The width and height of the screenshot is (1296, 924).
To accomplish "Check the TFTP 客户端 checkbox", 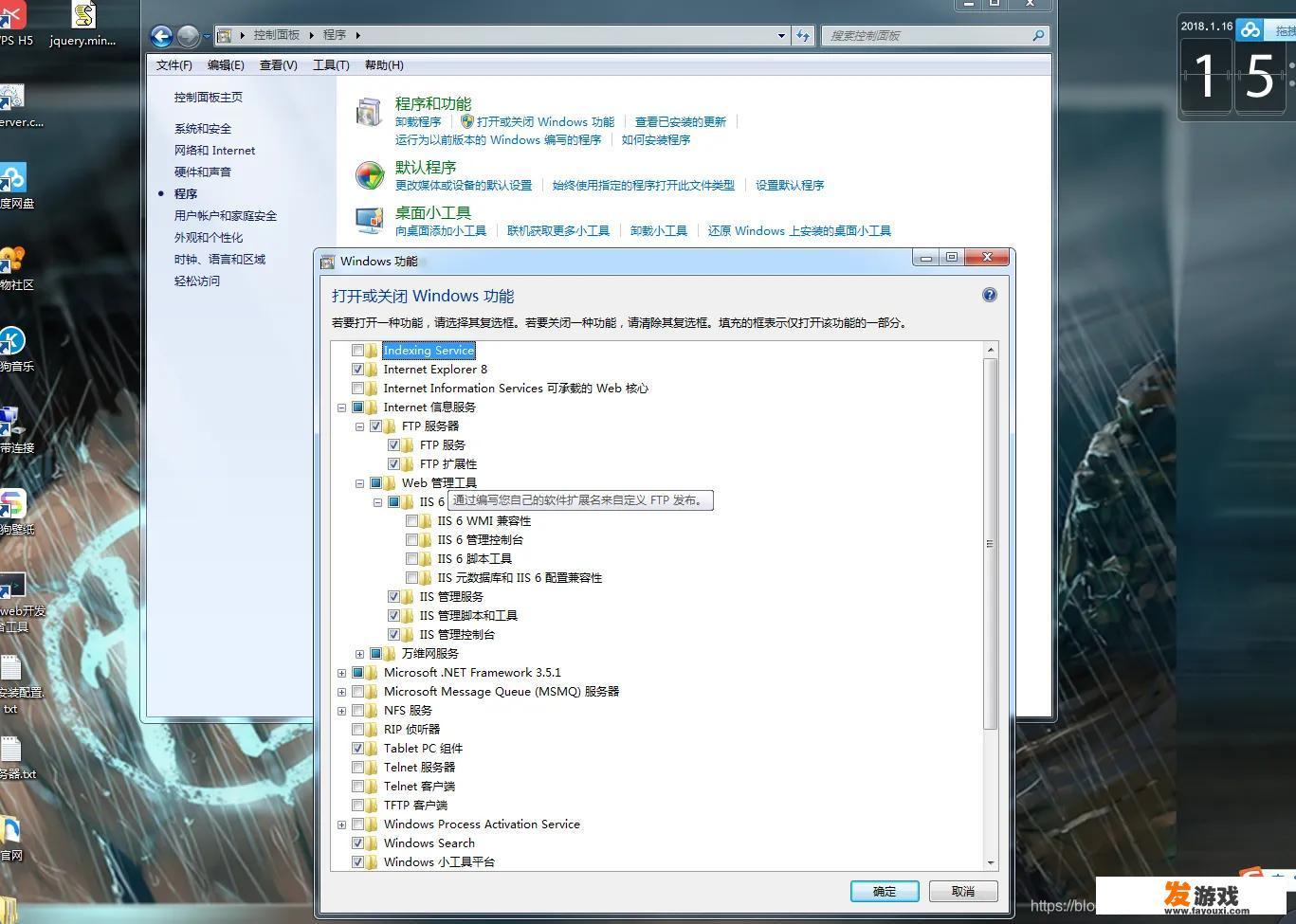I will 357,806.
